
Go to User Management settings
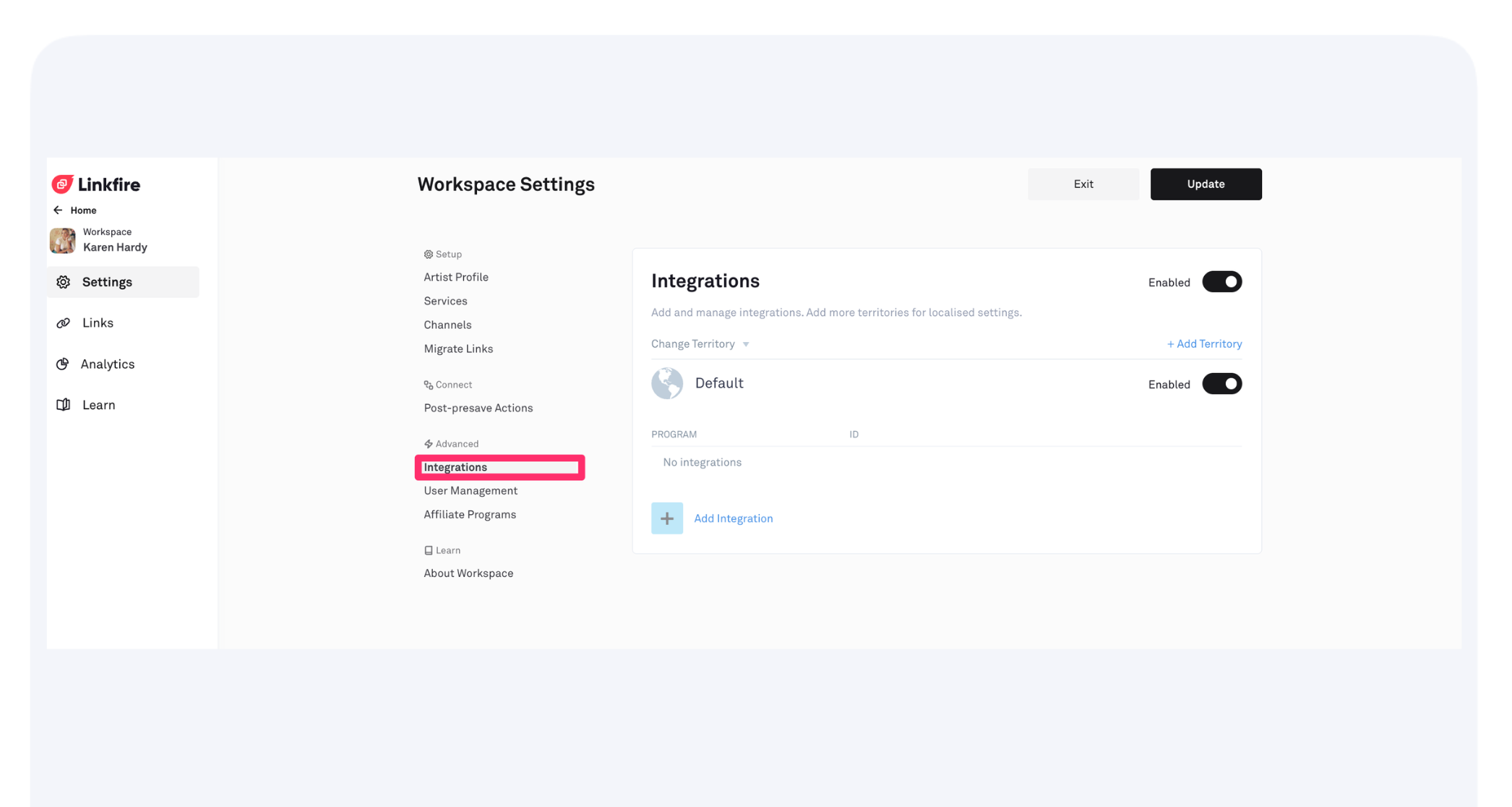coord(471,491)
